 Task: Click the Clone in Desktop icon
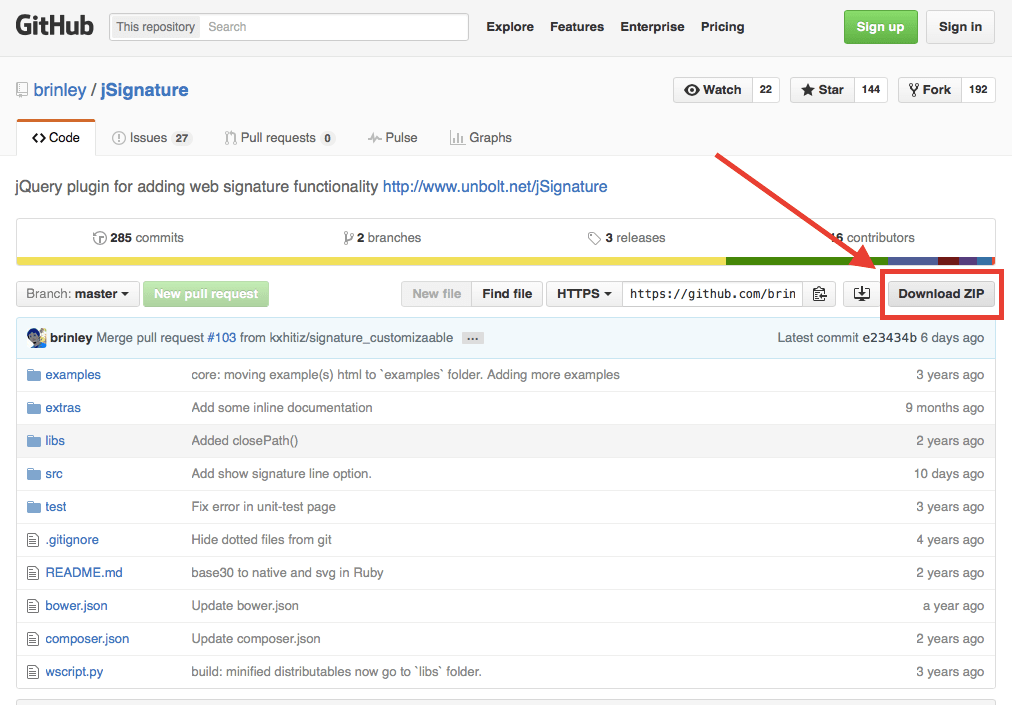pyautogui.click(x=862, y=294)
